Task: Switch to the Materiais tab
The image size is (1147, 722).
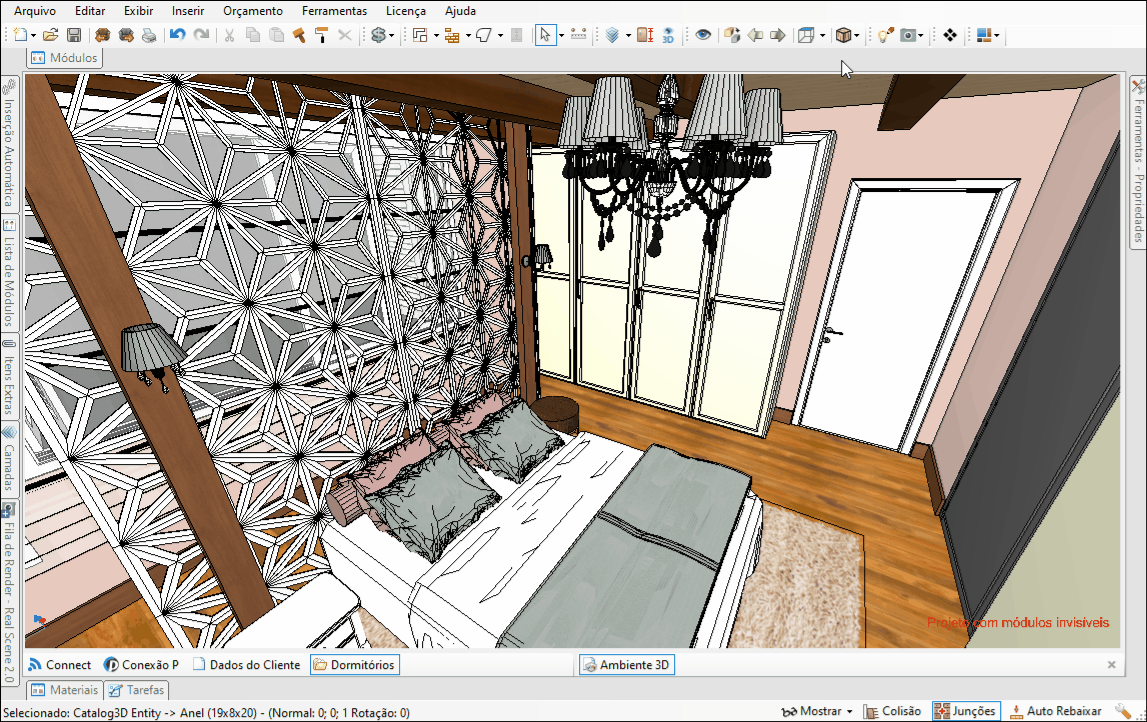Action: (x=64, y=690)
